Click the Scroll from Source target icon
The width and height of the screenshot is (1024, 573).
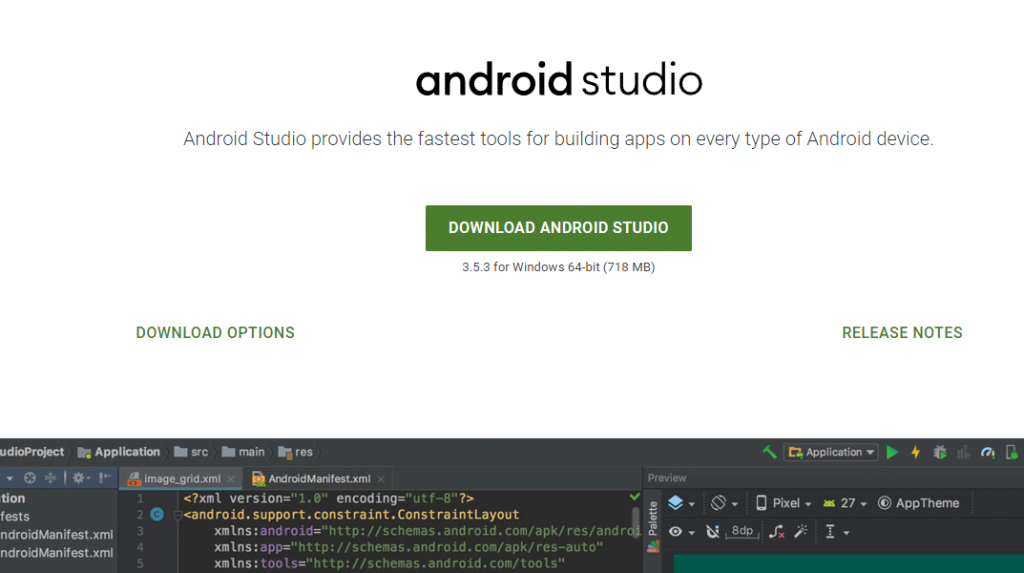tap(29, 478)
